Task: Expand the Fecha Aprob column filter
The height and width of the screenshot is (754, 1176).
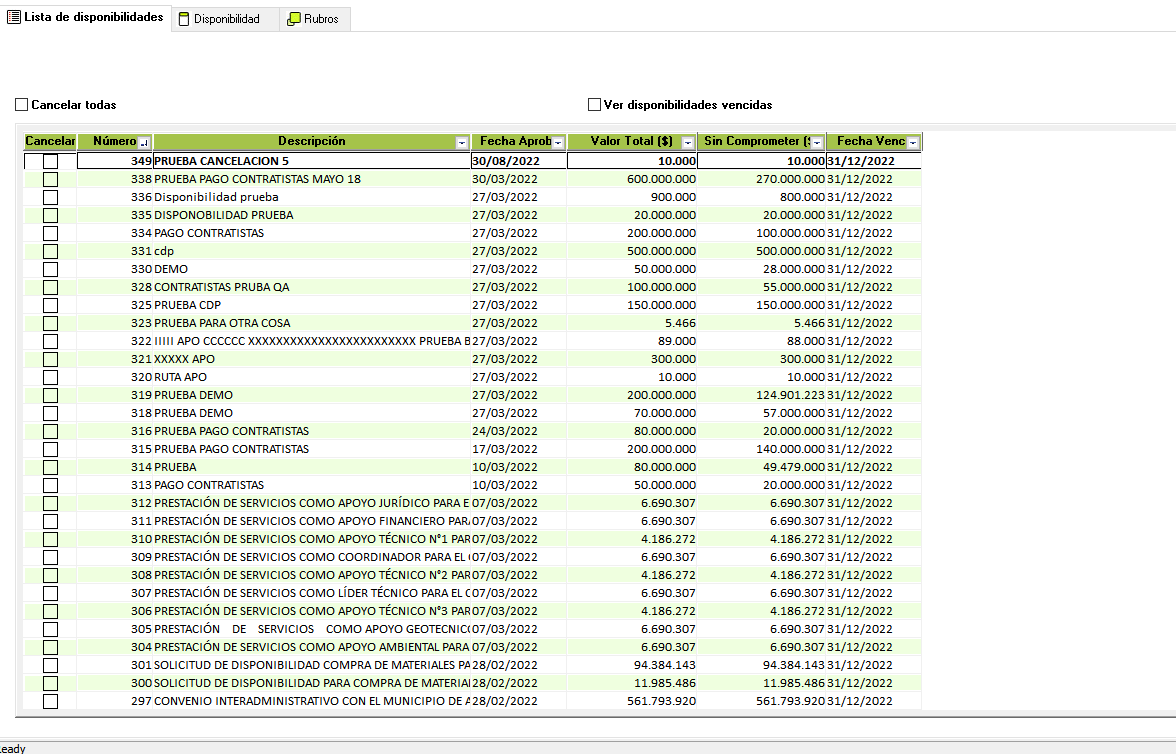Action: [558, 143]
